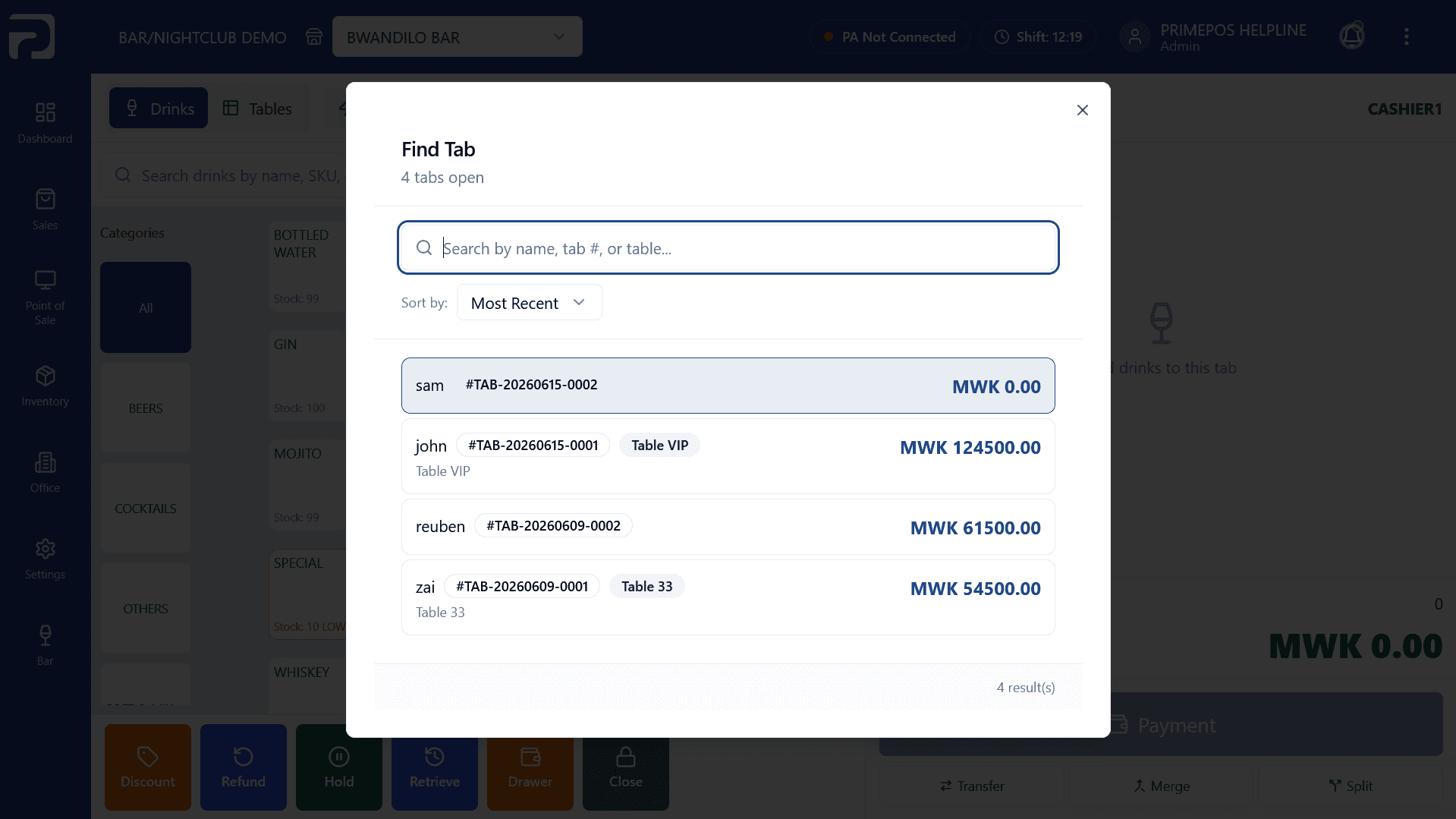1456x819 pixels.
Task: Click the store icon beside BAR/NIGHTCLUB DEMO
Action: pos(313,36)
